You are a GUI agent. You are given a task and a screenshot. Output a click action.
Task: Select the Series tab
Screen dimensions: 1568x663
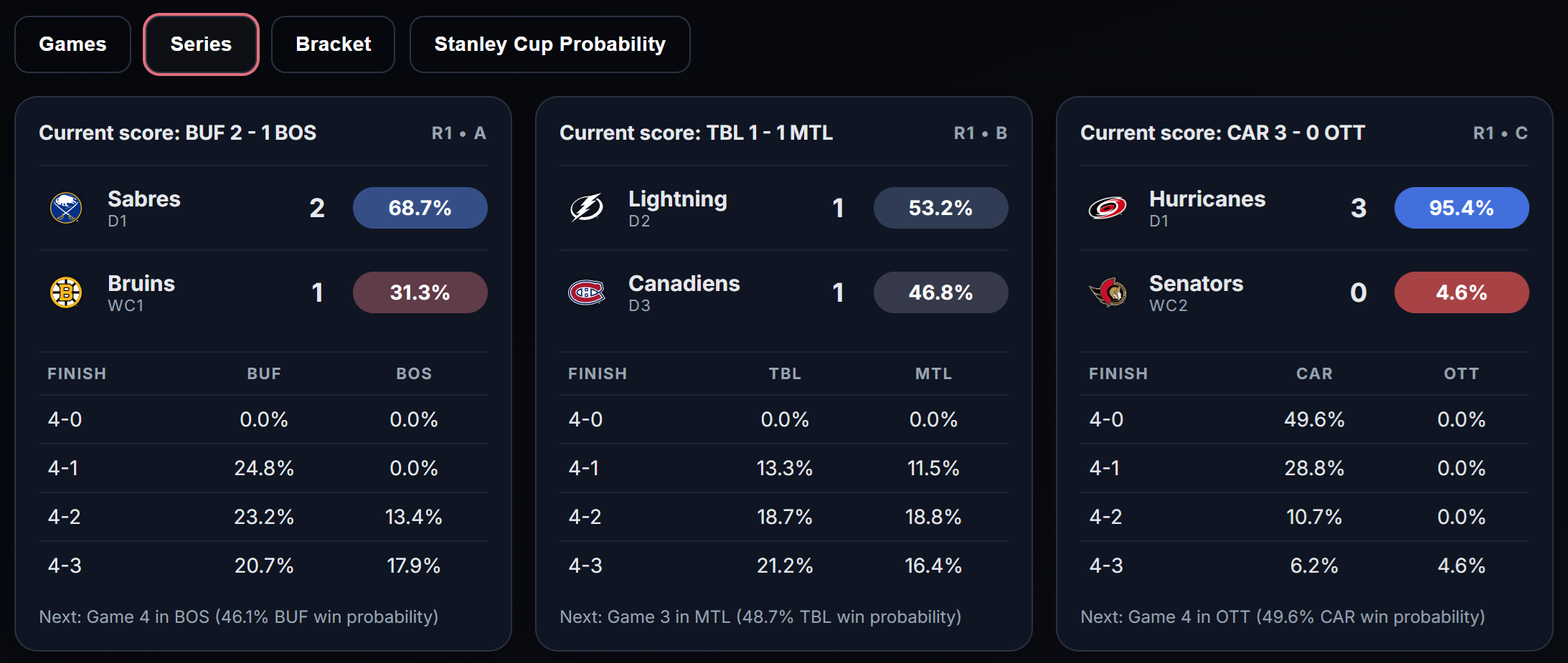point(201,44)
